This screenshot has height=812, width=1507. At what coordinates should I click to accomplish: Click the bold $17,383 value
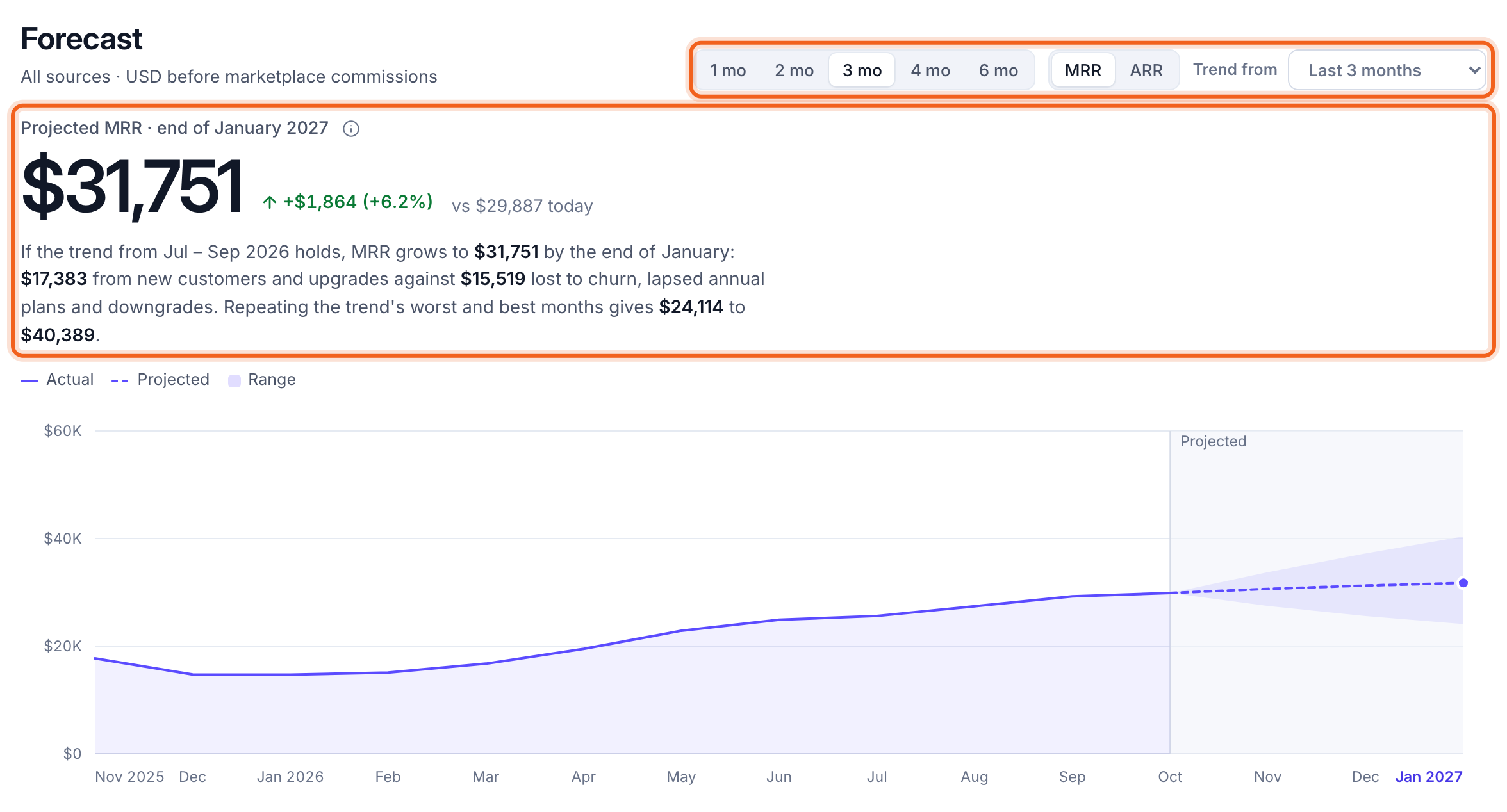click(54, 279)
